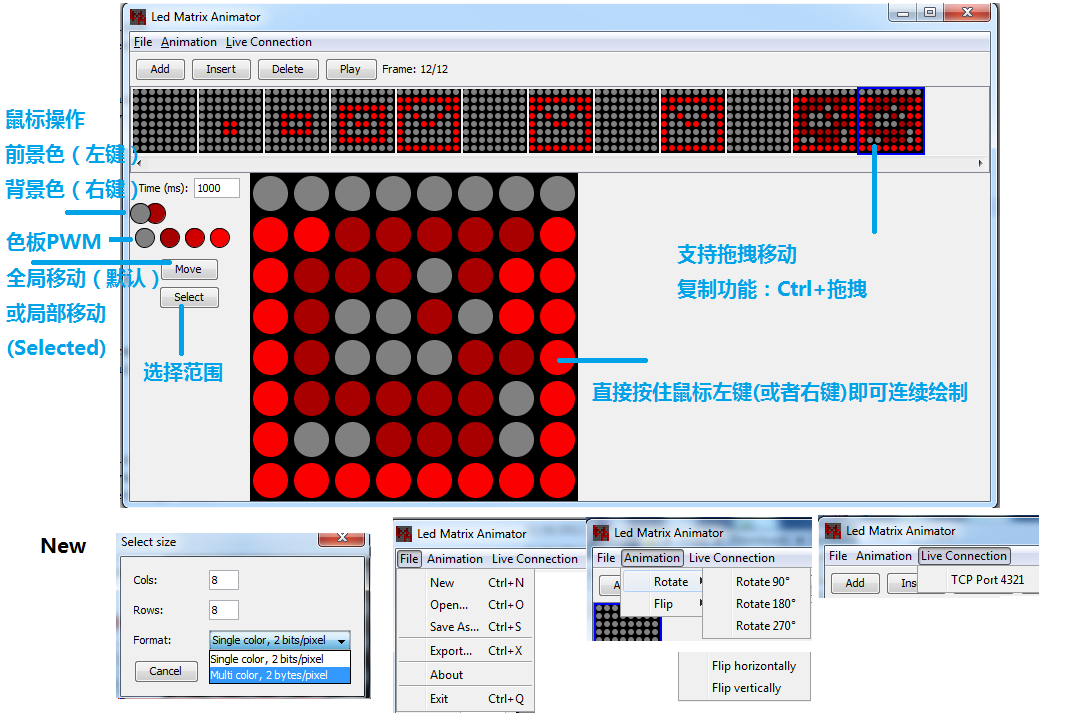Delete the current frame

click(x=288, y=69)
